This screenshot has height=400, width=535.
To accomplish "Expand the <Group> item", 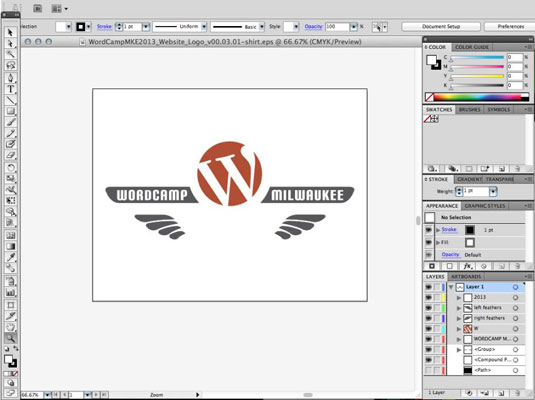I will click(459, 349).
